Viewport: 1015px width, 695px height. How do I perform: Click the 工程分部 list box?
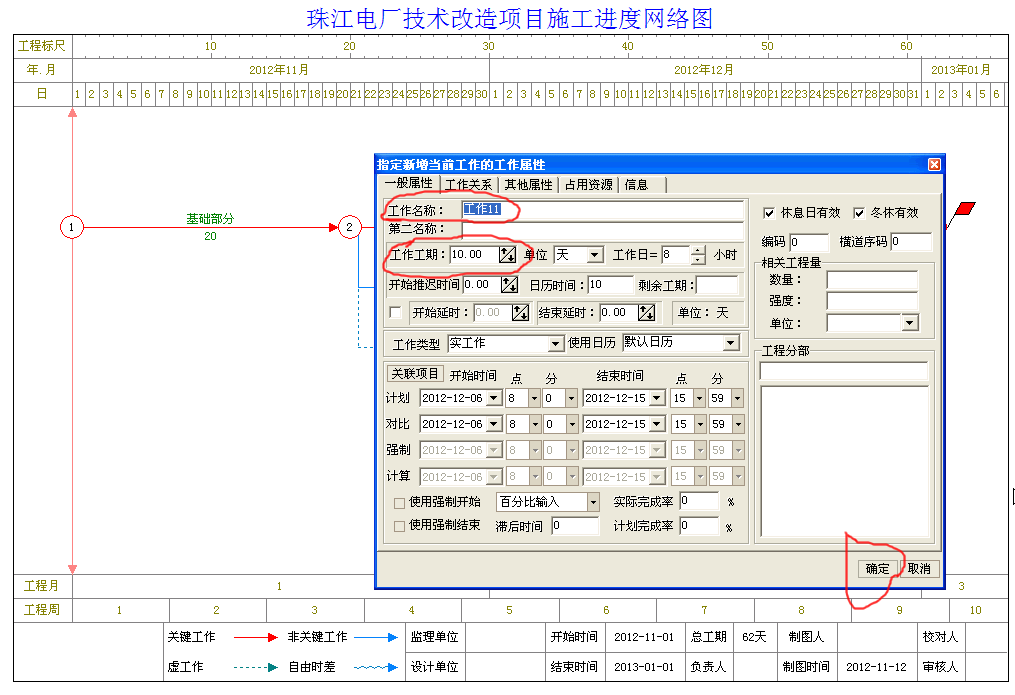click(845, 461)
